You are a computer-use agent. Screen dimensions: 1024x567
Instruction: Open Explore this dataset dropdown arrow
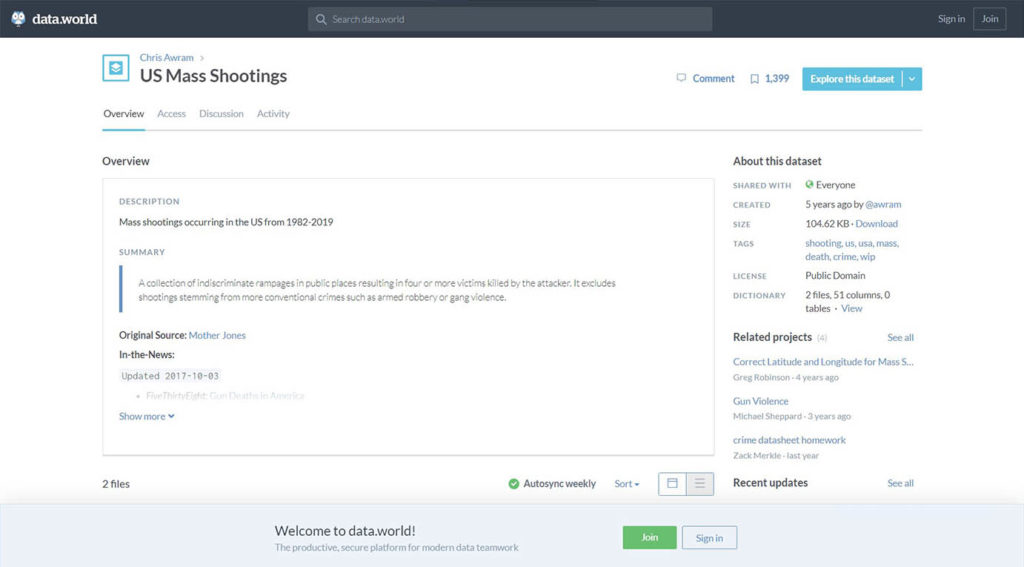[x=912, y=79]
